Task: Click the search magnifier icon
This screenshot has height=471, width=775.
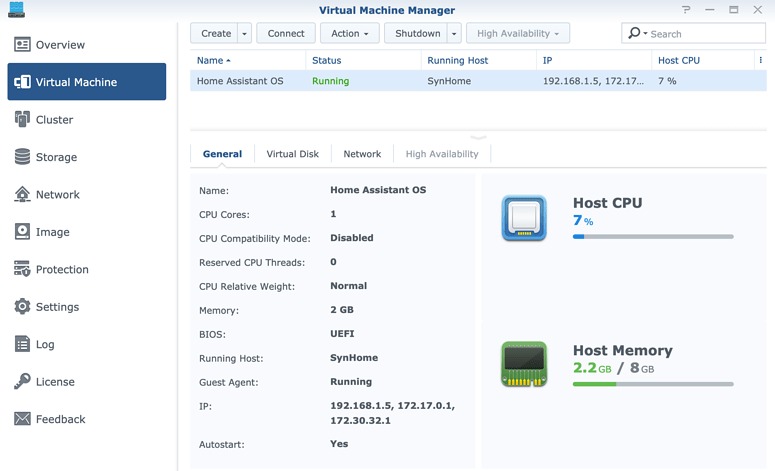Action: tap(634, 33)
